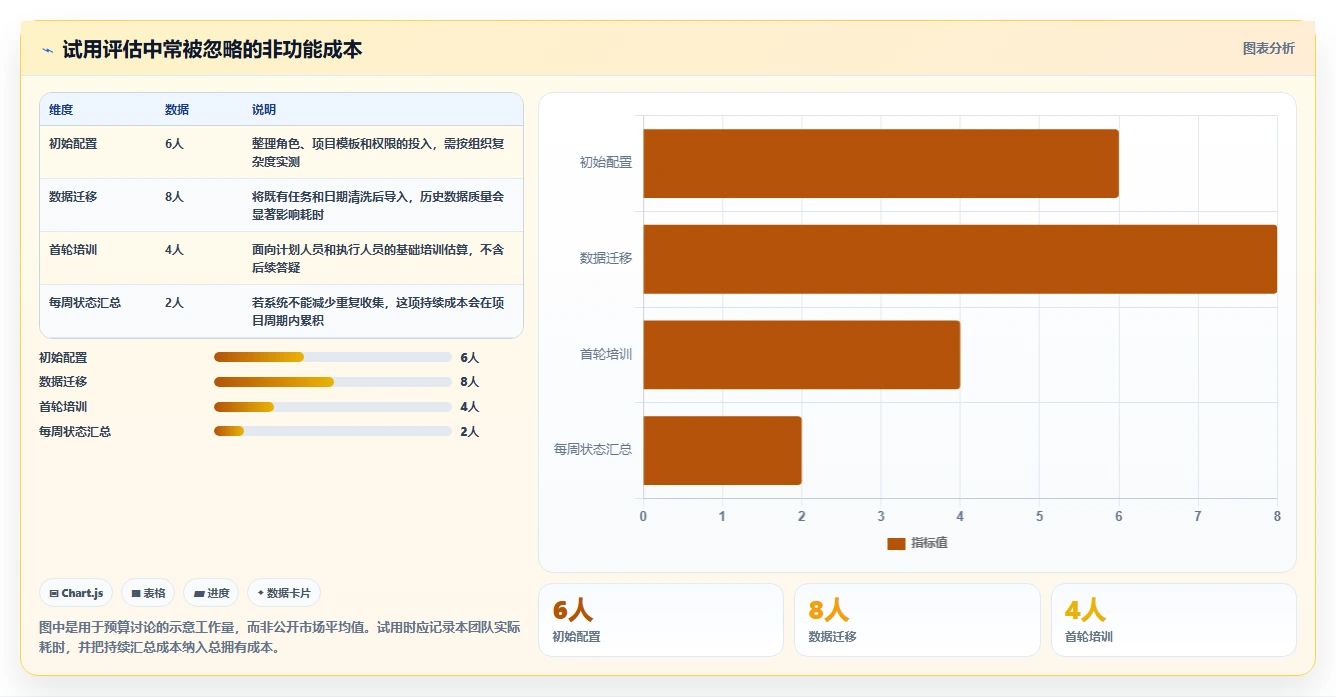The image size is (1336, 697).
Task: Open the 8人 数据迁移 data card
Action: click(917, 620)
